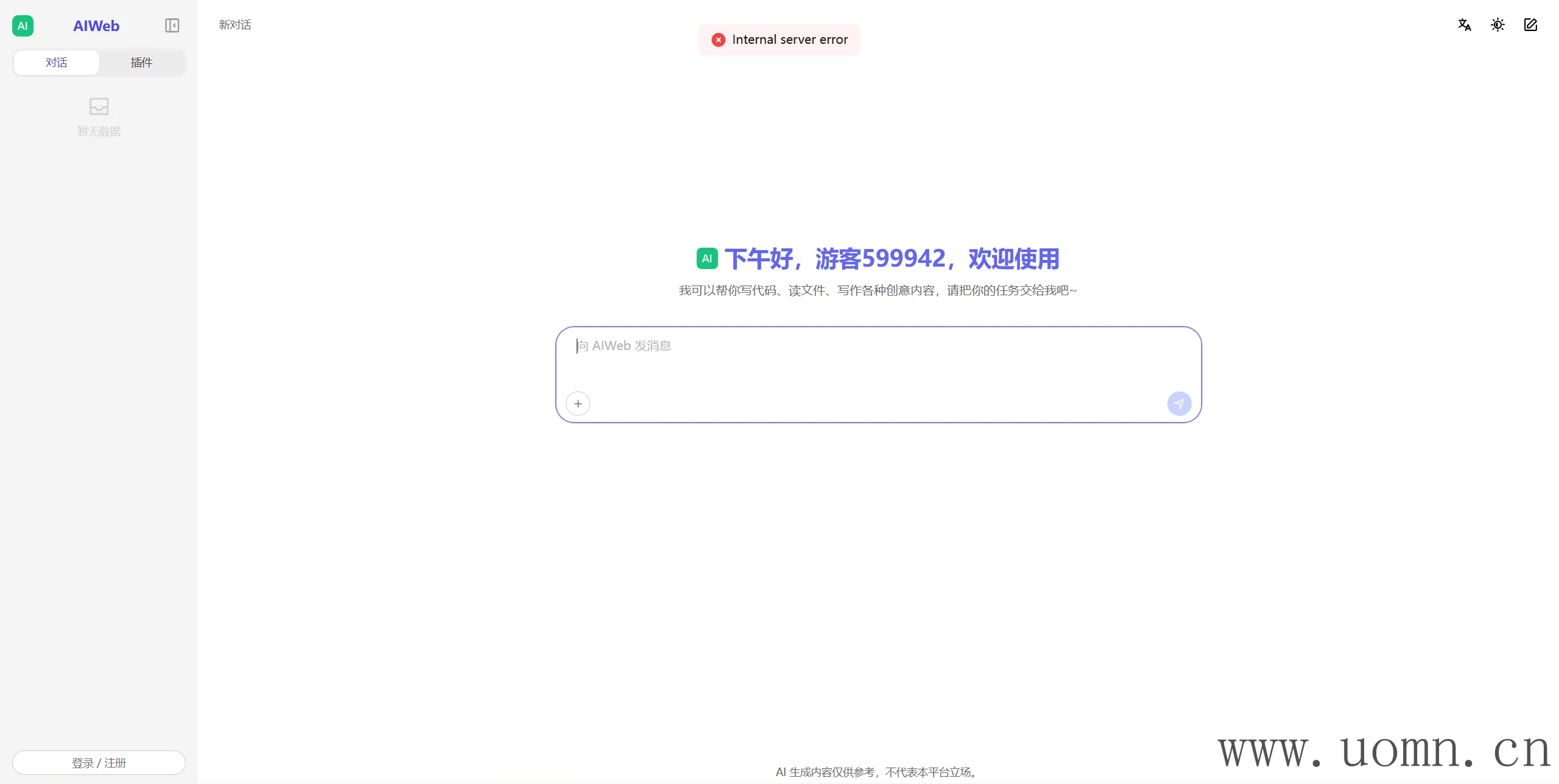Image resolution: width=1559 pixels, height=784 pixels.
Task: Collapse the sidebar panel icon
Action: point(172,26)
